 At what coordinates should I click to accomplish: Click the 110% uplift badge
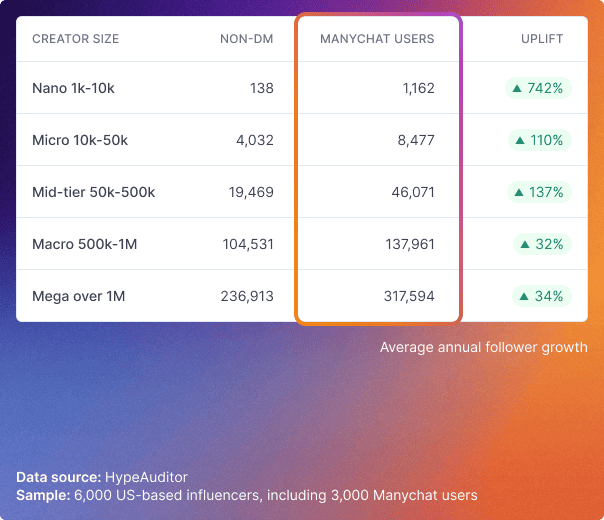pos(540,140)
